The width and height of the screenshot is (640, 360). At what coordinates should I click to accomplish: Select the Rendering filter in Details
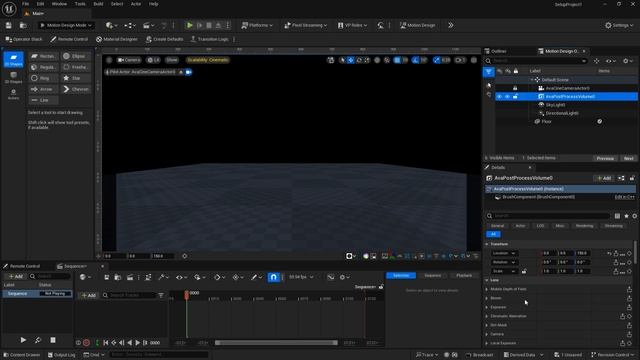[x=584, y=226]
